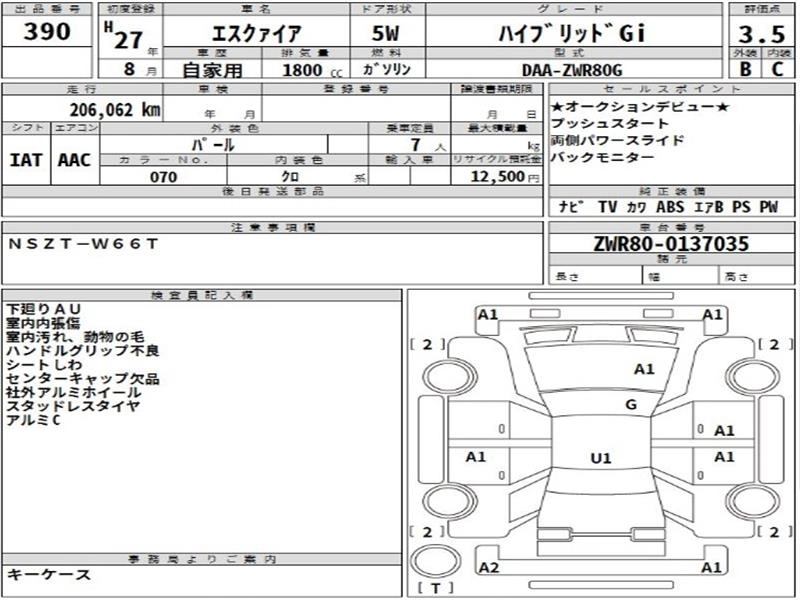
Task: Click the front-right wheel circle in the diagram
Action: (x=752, y=377)
